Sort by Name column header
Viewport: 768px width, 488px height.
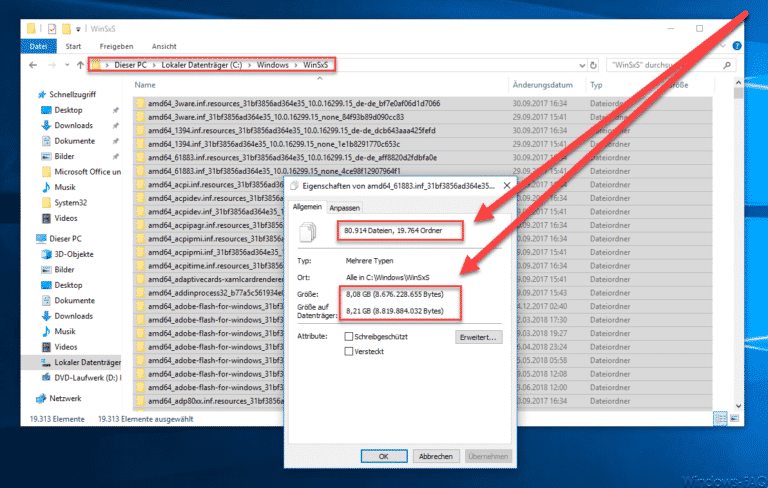[145, 85]
